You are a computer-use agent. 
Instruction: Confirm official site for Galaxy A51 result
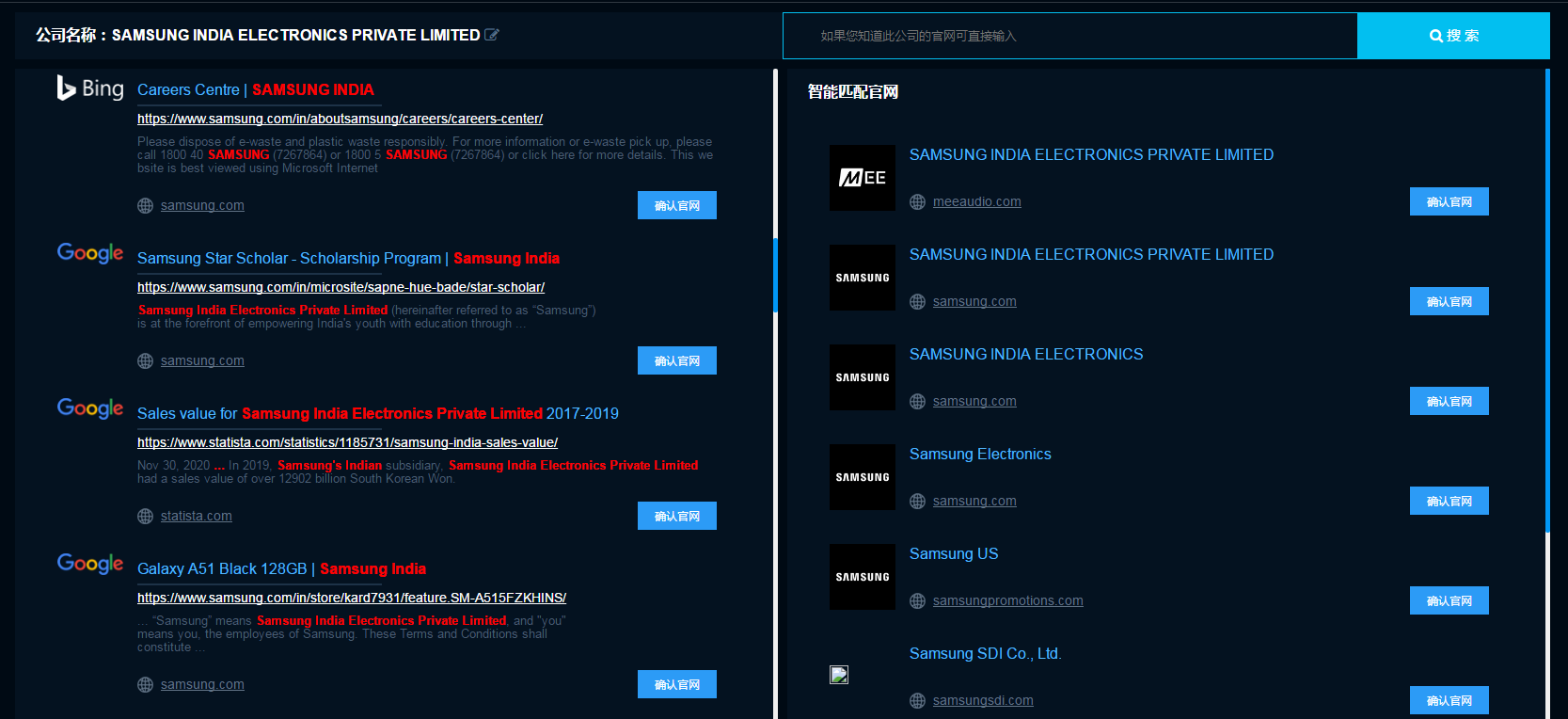(677, 684)
